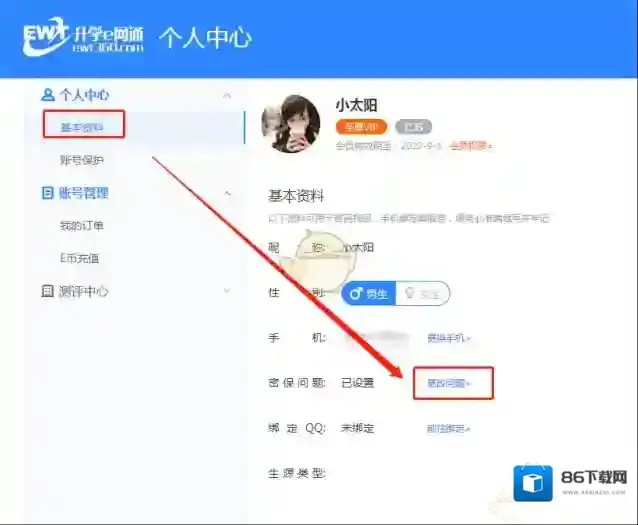Click the 已设置 security question status
Image resolution: width=638 pixels, height=525 pixels.
coord(357,383)
